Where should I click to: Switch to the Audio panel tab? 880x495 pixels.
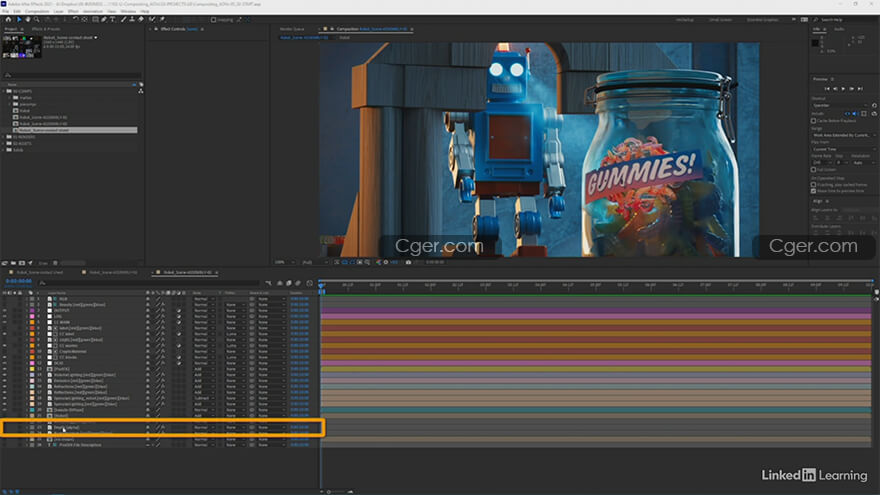839,29
